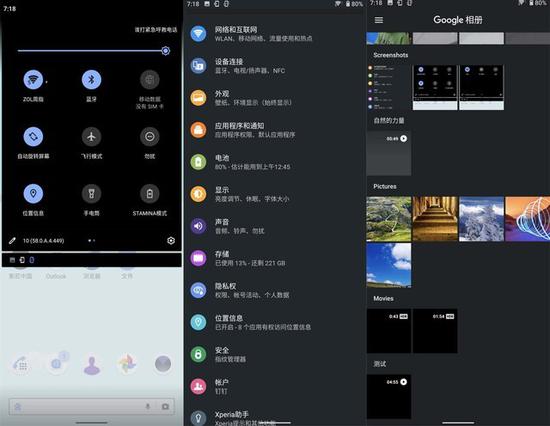
Task: Tap the location info tile
Action: (x=33, y=193)
